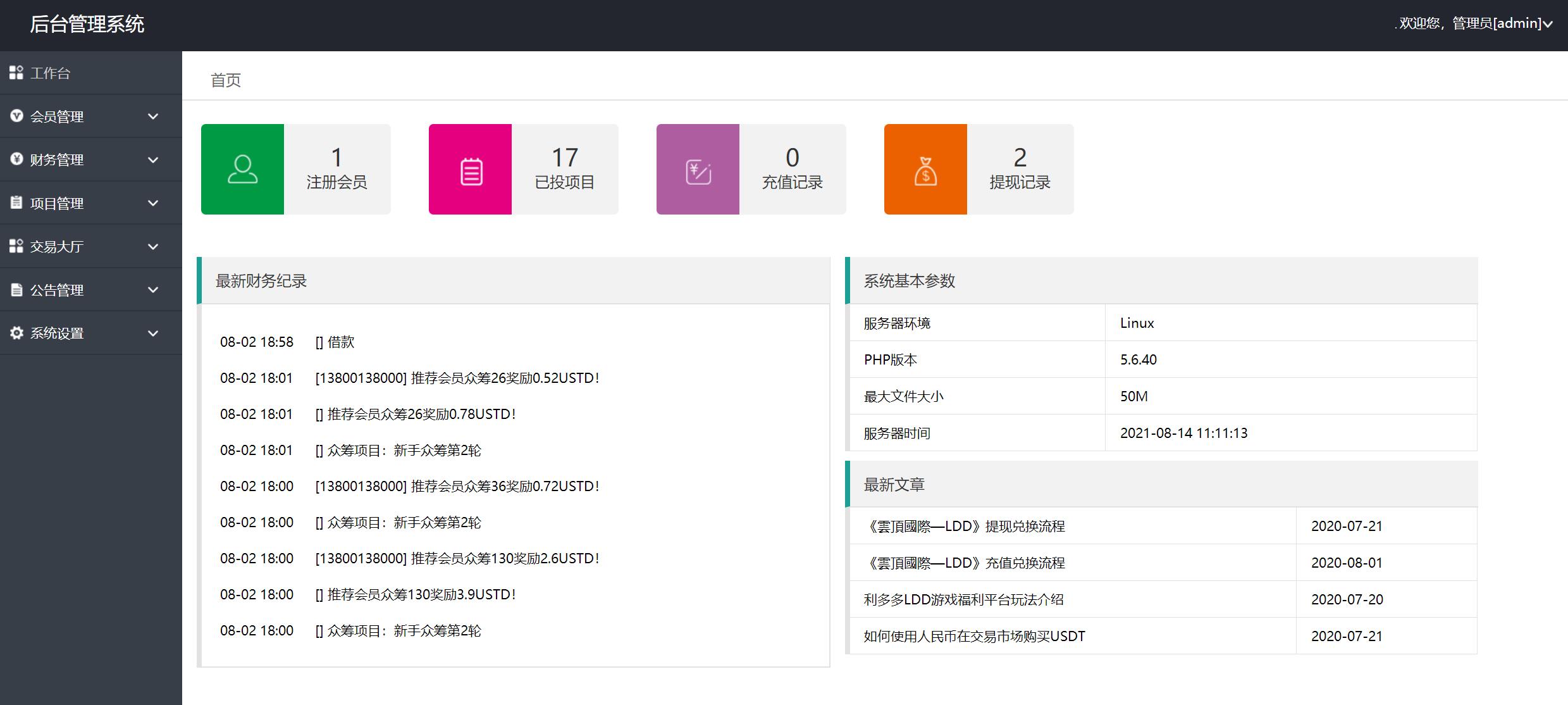
Task: Click the grid icon beside 交易大厅
Action: (16, 246)
